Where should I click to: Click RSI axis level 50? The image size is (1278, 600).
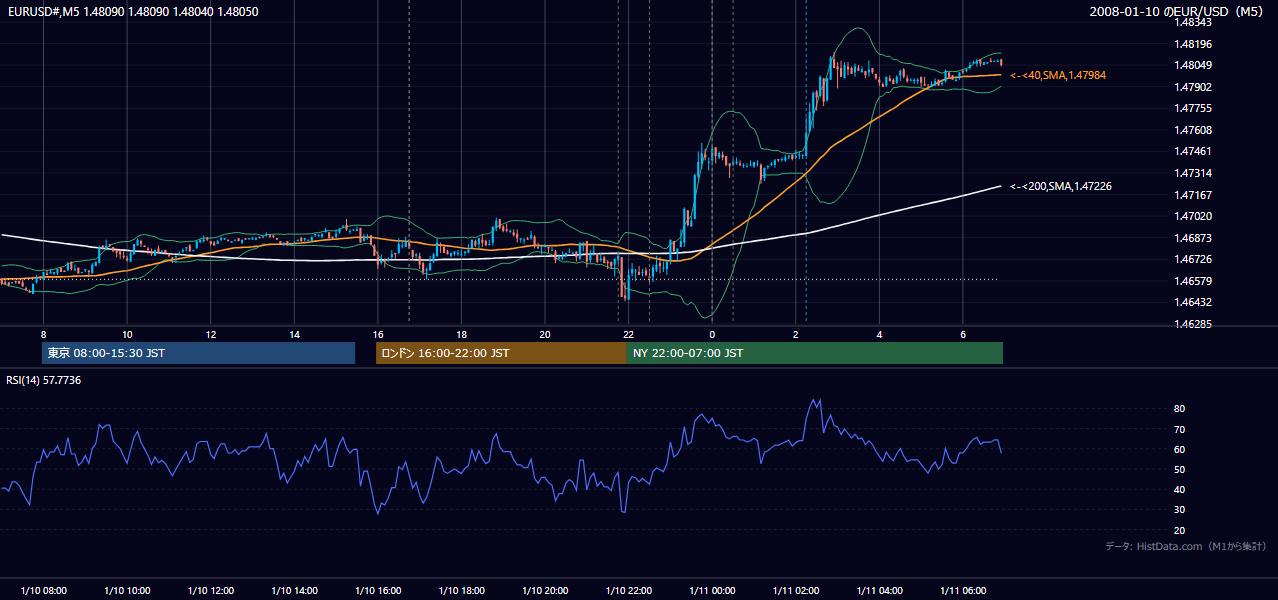[1180, 470]
